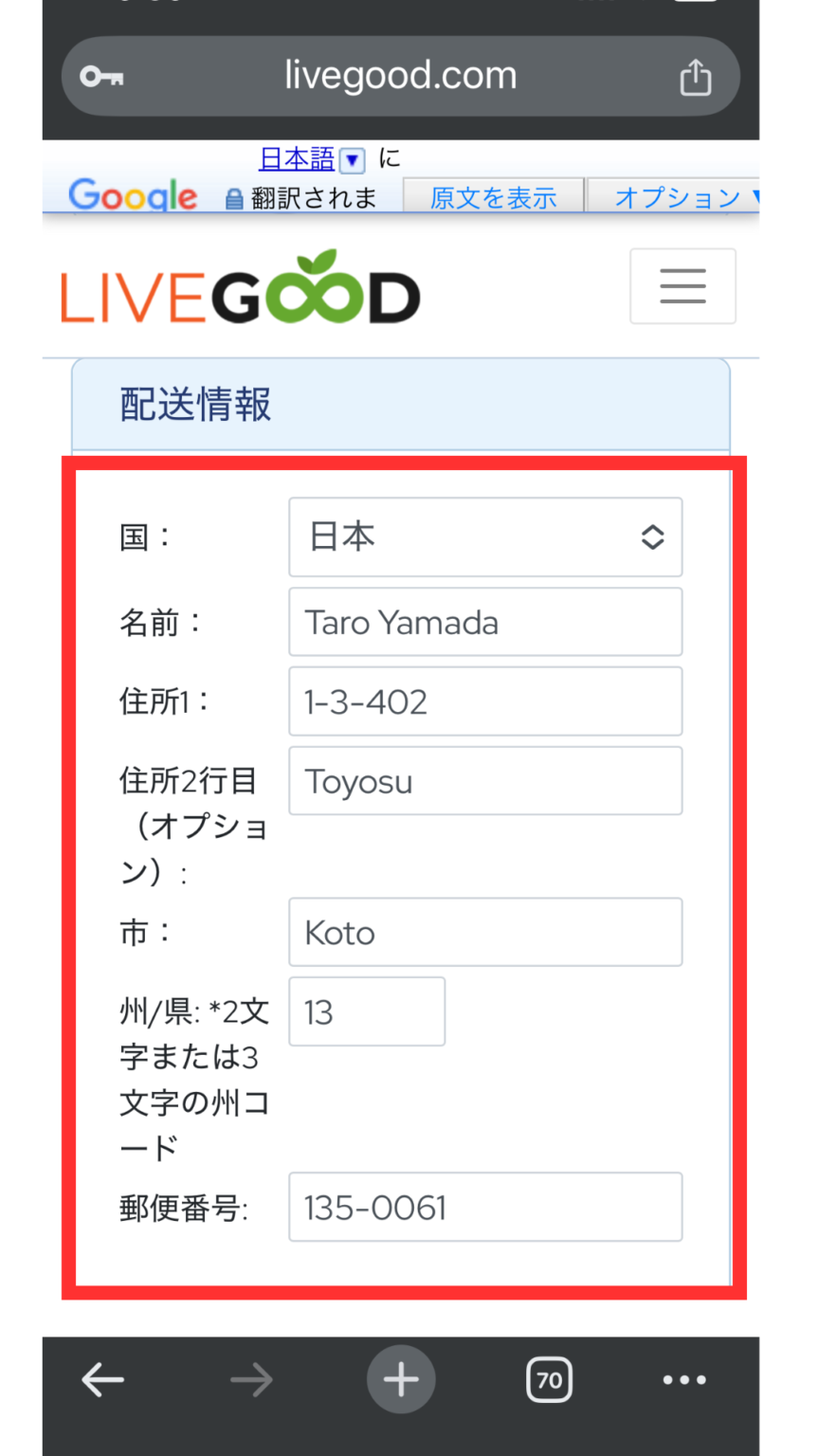Open the 国 country dropdown showing 日本

point(485,537)
